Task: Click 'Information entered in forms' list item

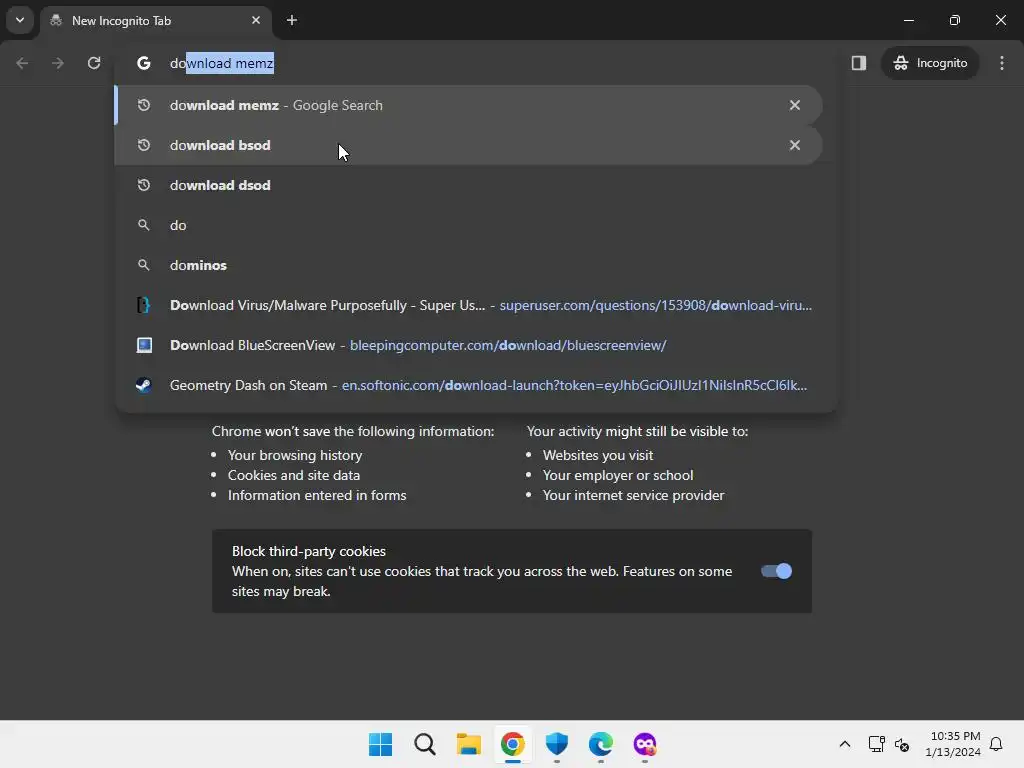Action: (x=317, y=496)
